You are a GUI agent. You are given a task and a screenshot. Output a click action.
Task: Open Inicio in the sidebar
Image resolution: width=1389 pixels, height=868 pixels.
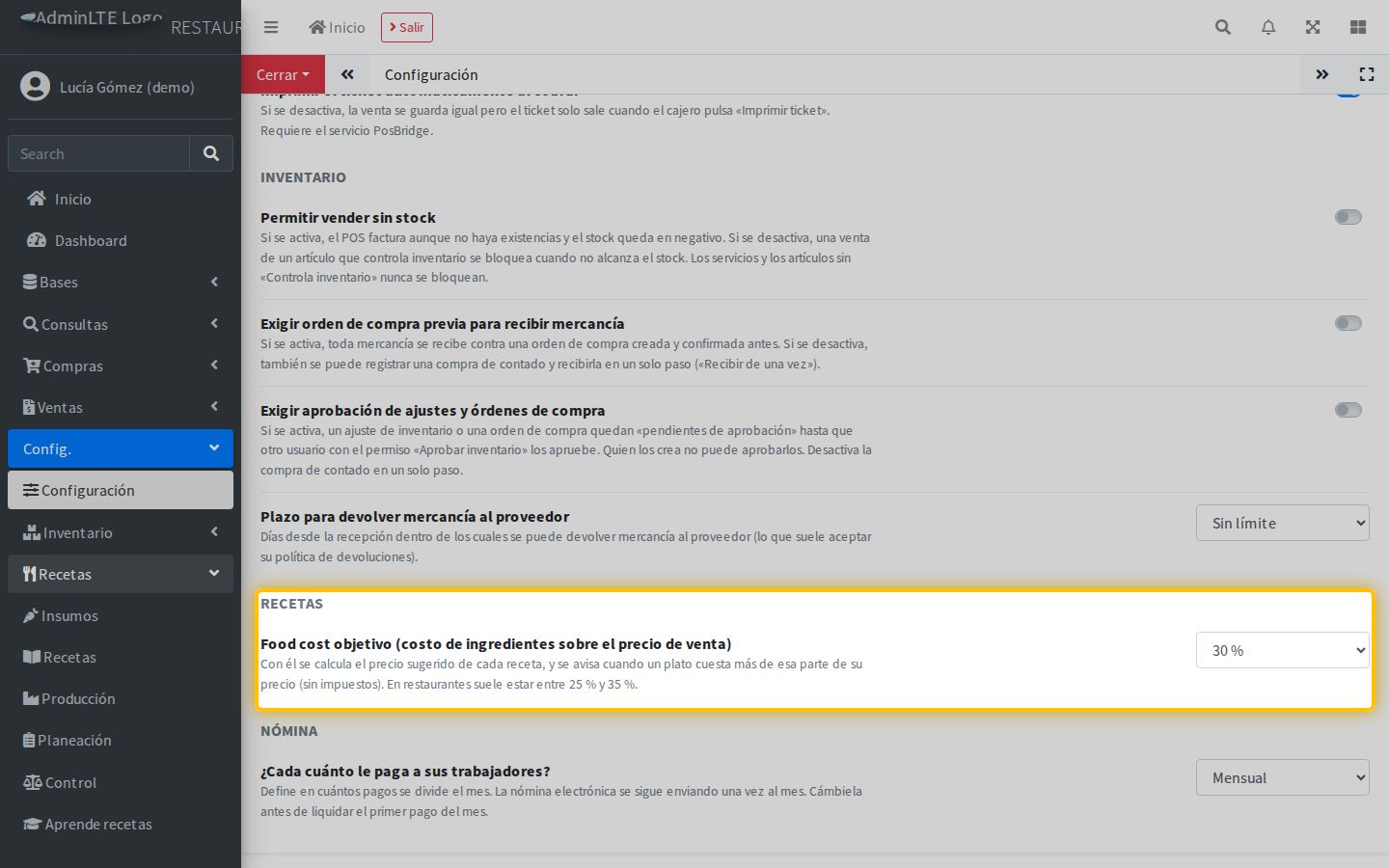tap(121, 199)
